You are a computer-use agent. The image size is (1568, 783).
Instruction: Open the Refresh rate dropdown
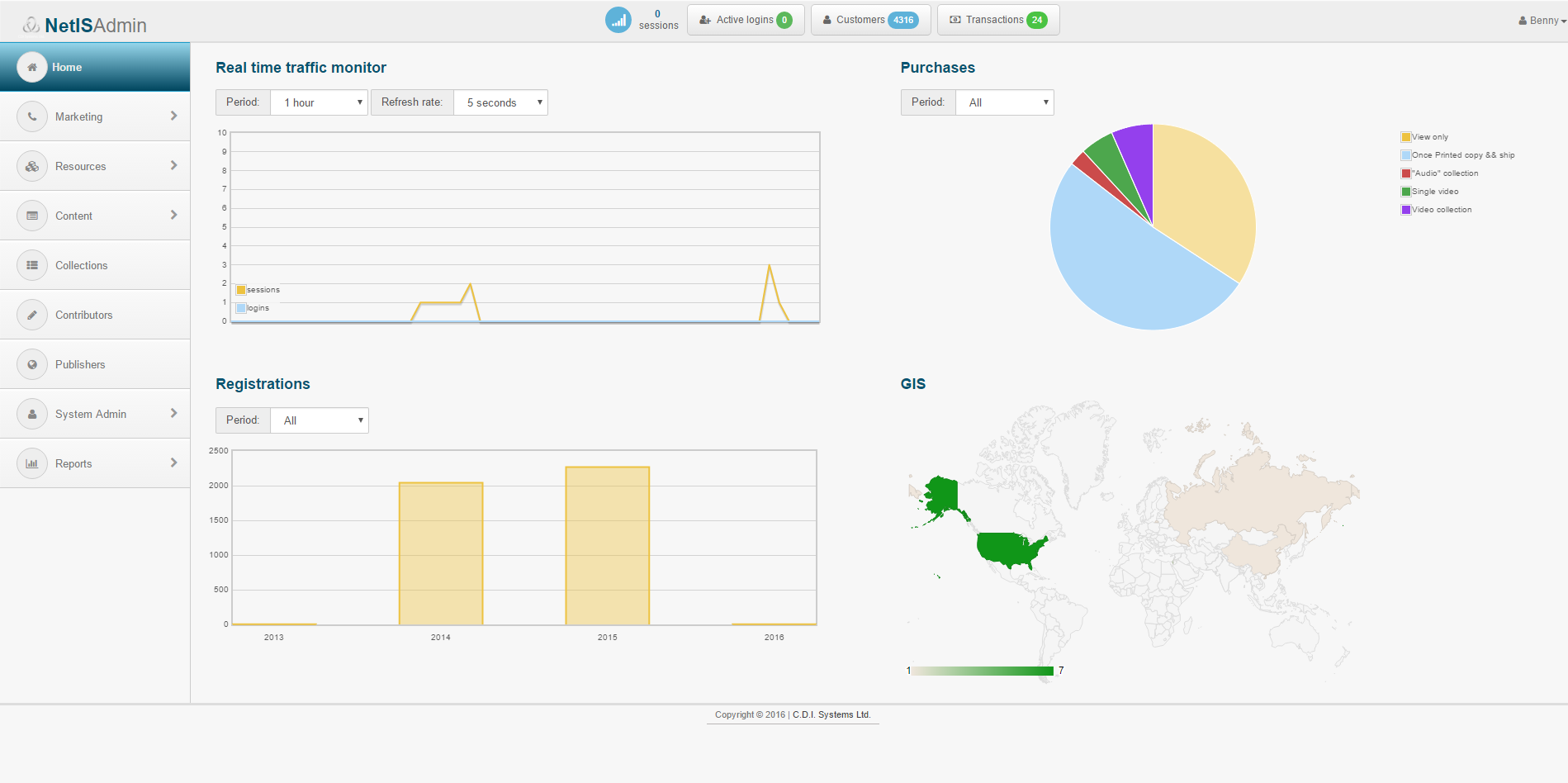pos(501,102)
